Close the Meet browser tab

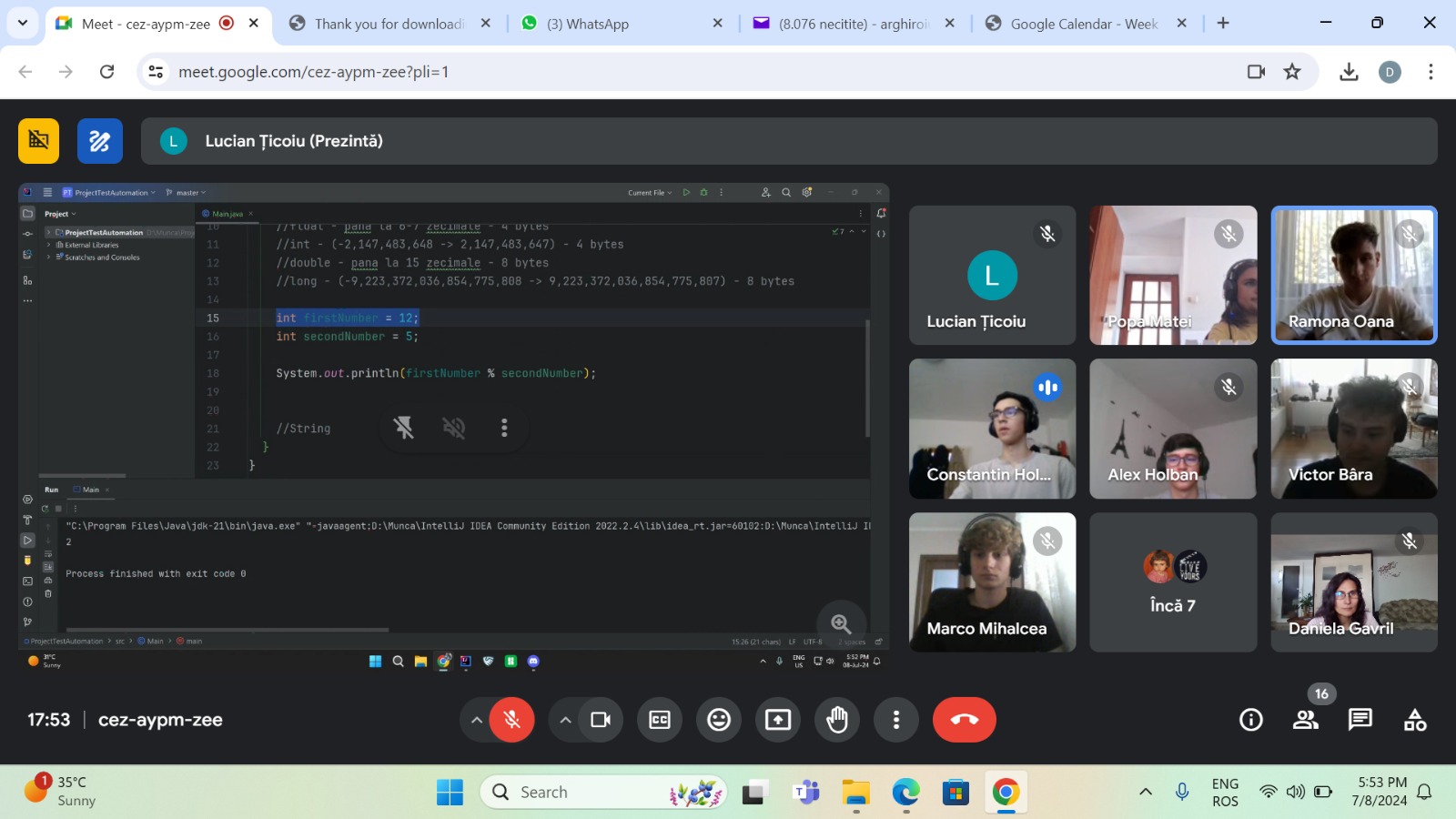click(254, 23)
